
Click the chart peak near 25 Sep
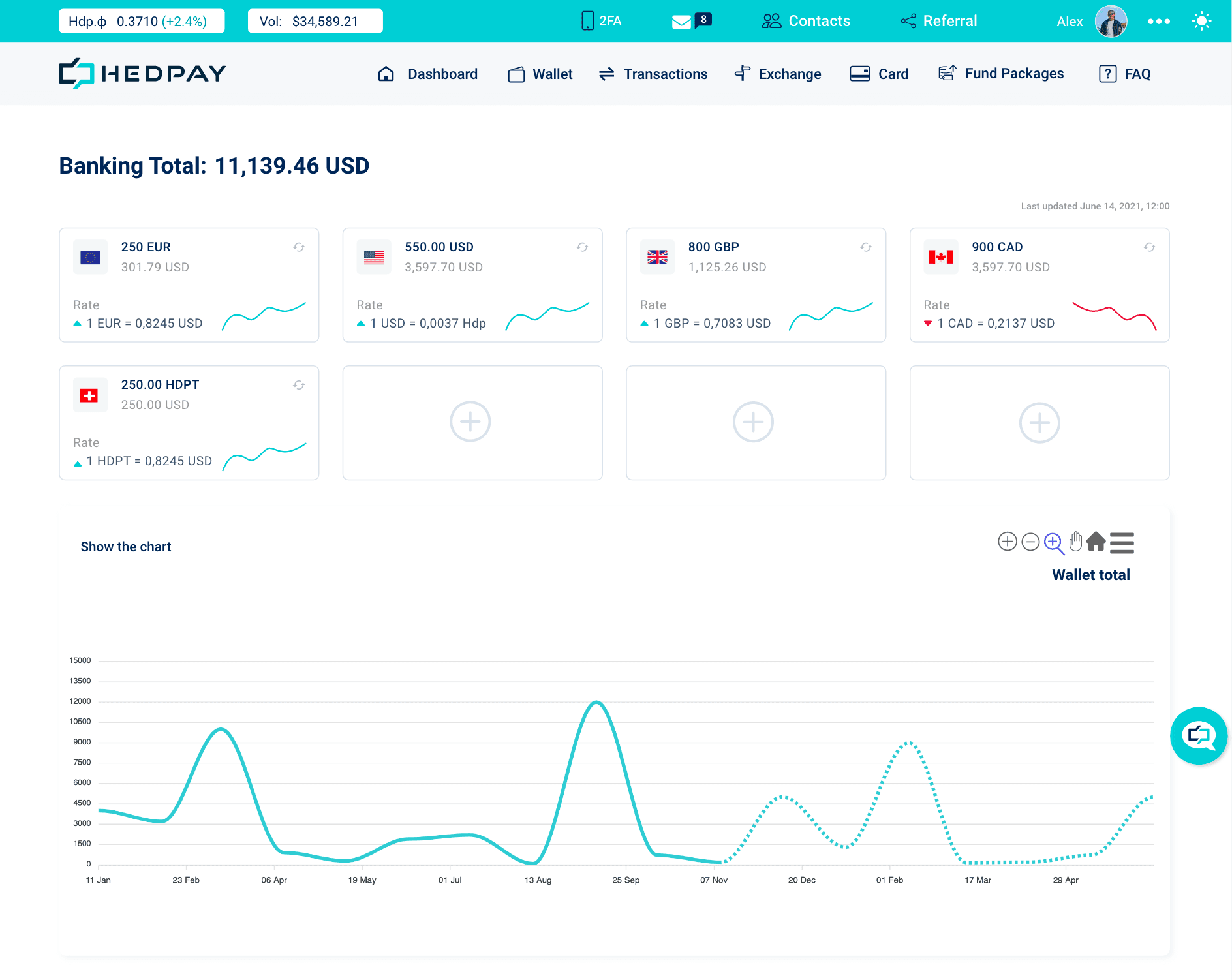[596, 702]
